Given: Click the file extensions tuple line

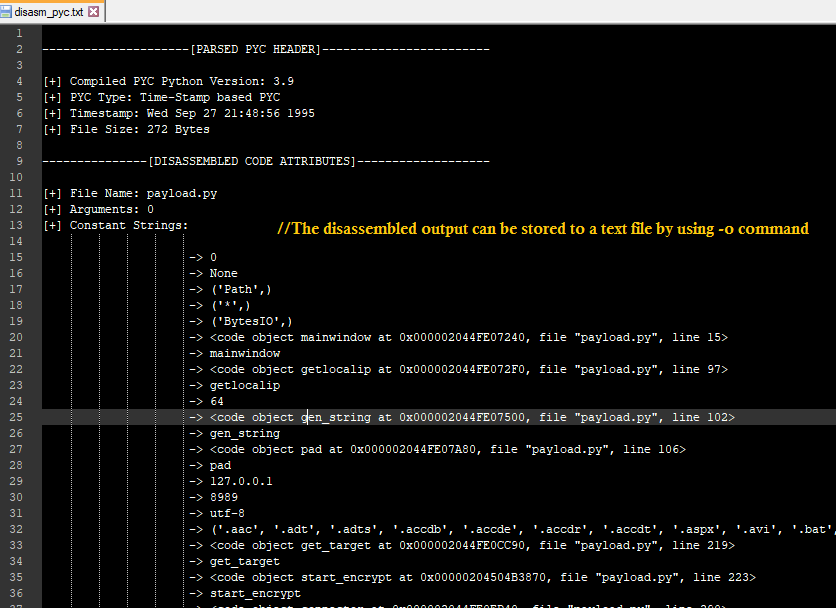Looking at the screenshot, I should coord(510,529).
